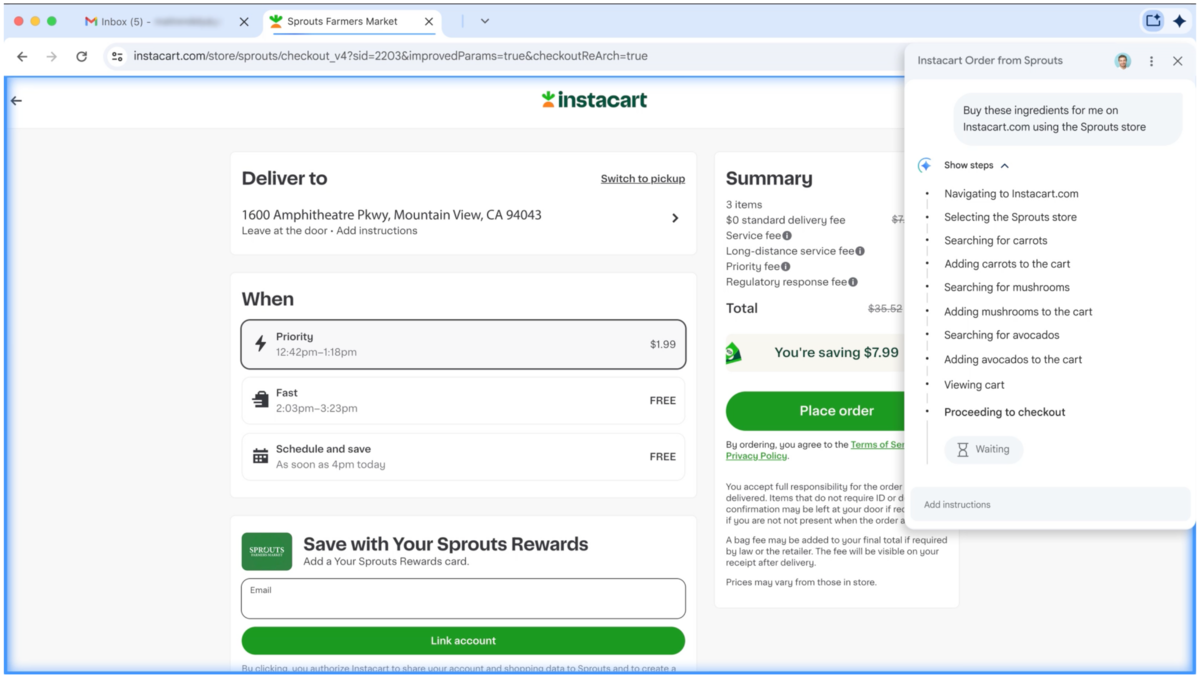Switch to the Inbox (5) tab
Screen dimensions: 1200x681
[x=167, y=21]
